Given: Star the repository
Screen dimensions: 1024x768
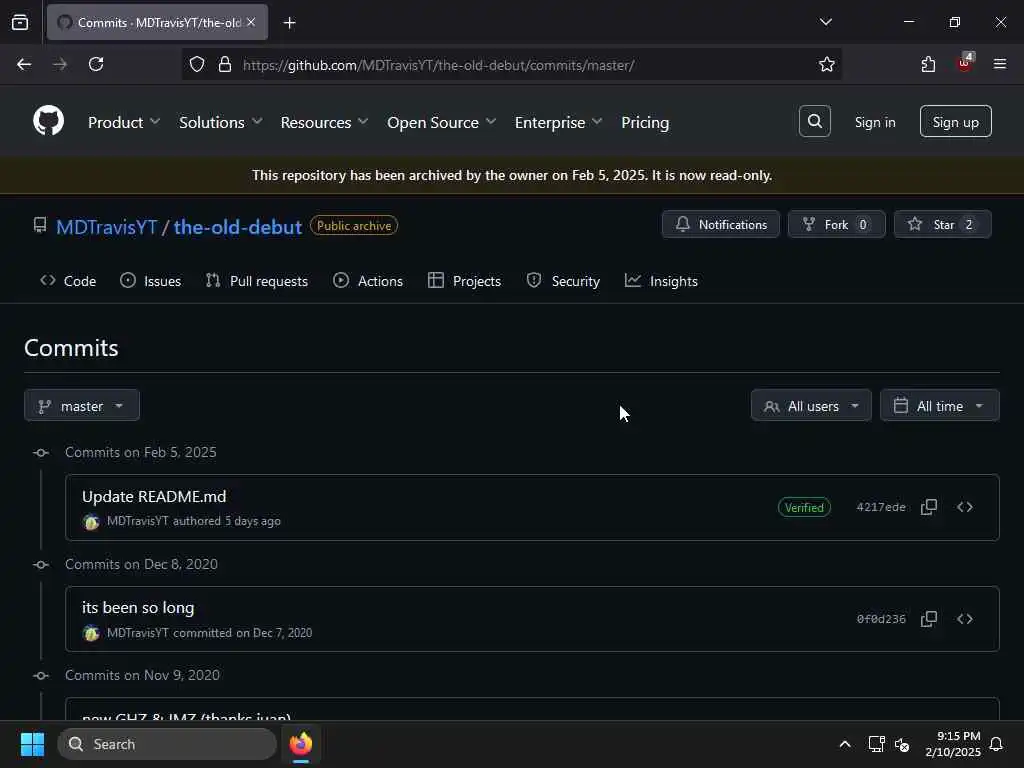Looking at the screenshot, I should tap(942, 224).
